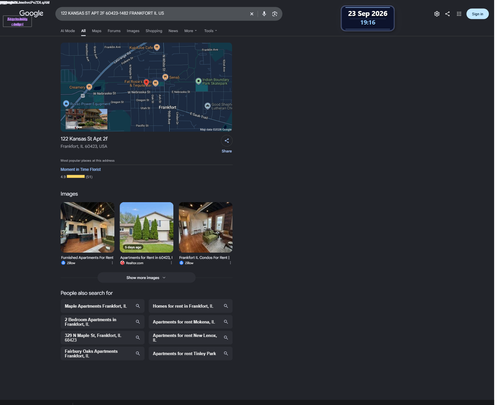Screen dimensions: 500x405
Task: Start voice search with the microphone icon
Action: click(264, 14)
